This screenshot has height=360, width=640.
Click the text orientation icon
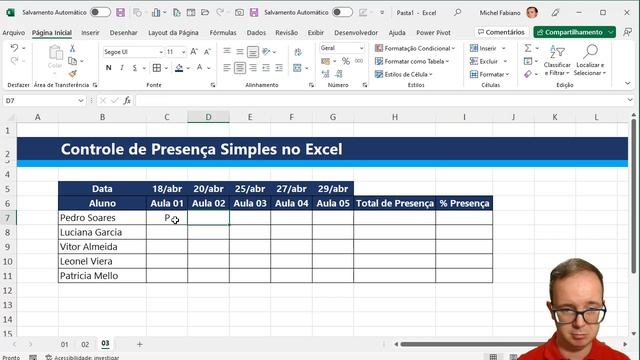(x=267, y=51)
